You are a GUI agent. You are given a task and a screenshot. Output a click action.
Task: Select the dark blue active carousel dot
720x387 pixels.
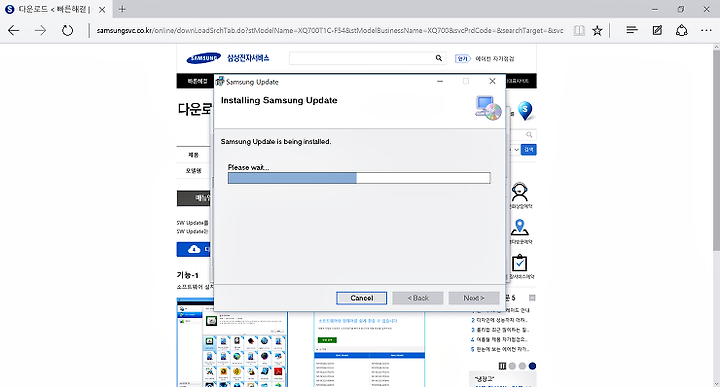click(x=532, y=366)
